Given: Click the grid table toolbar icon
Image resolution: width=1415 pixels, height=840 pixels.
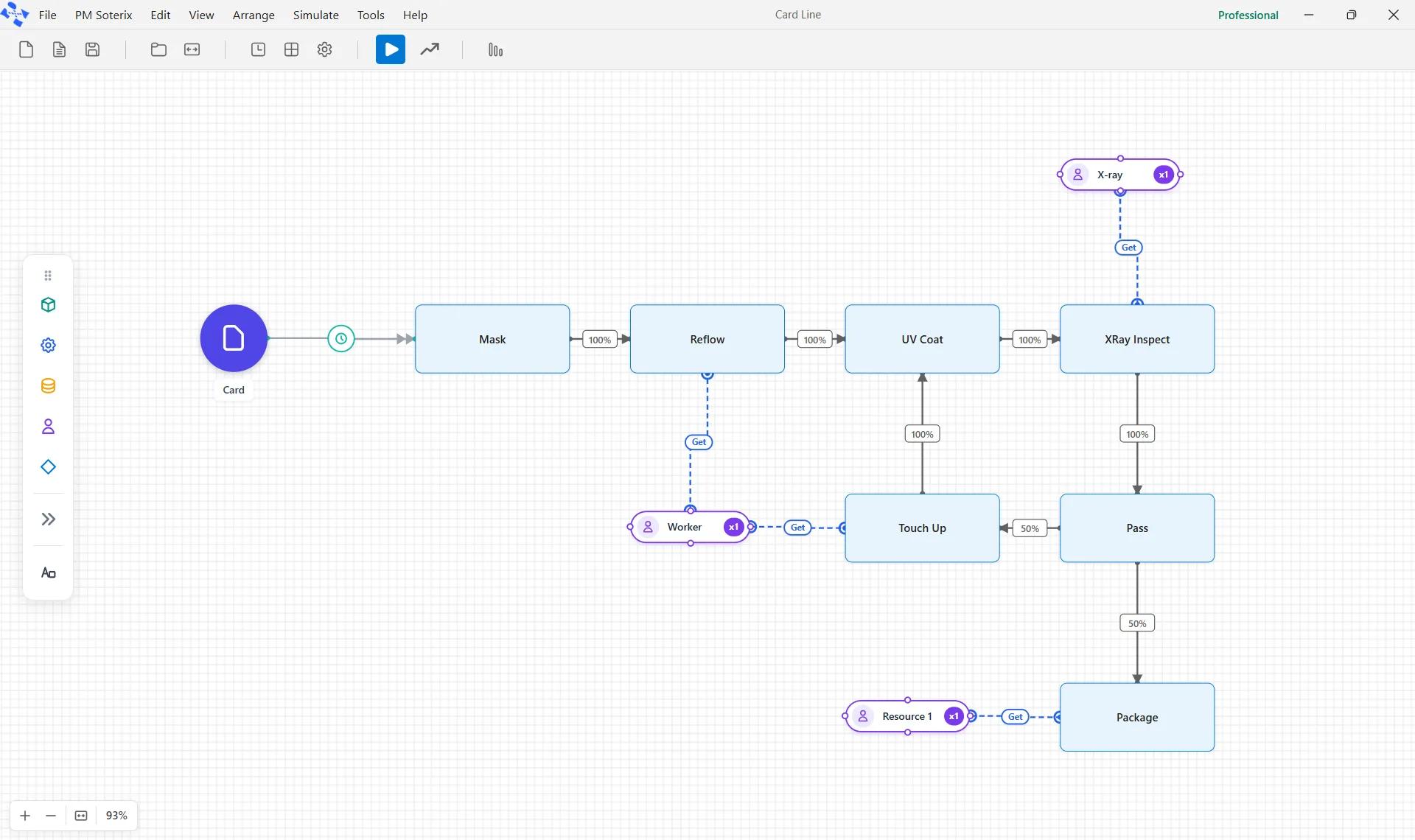Looking at the screenshot, I should click(x=291, y=49).
